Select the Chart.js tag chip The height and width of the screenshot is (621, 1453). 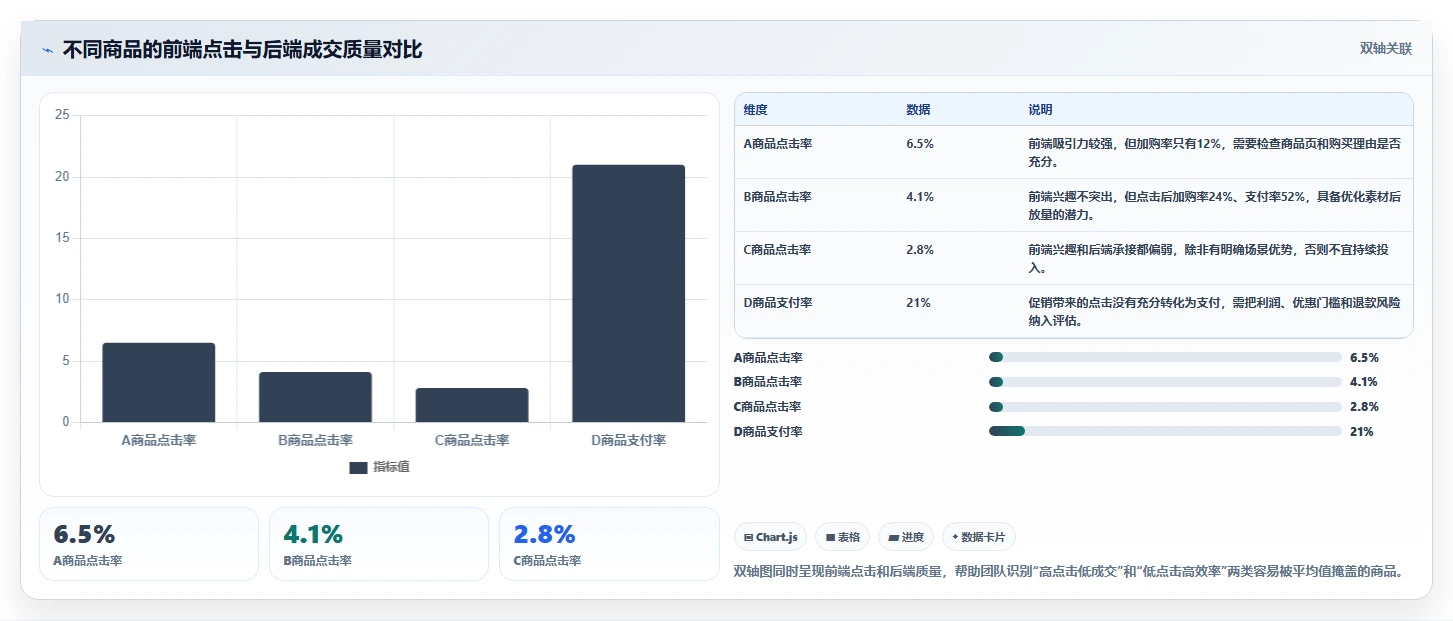click(x=771, y=537)
